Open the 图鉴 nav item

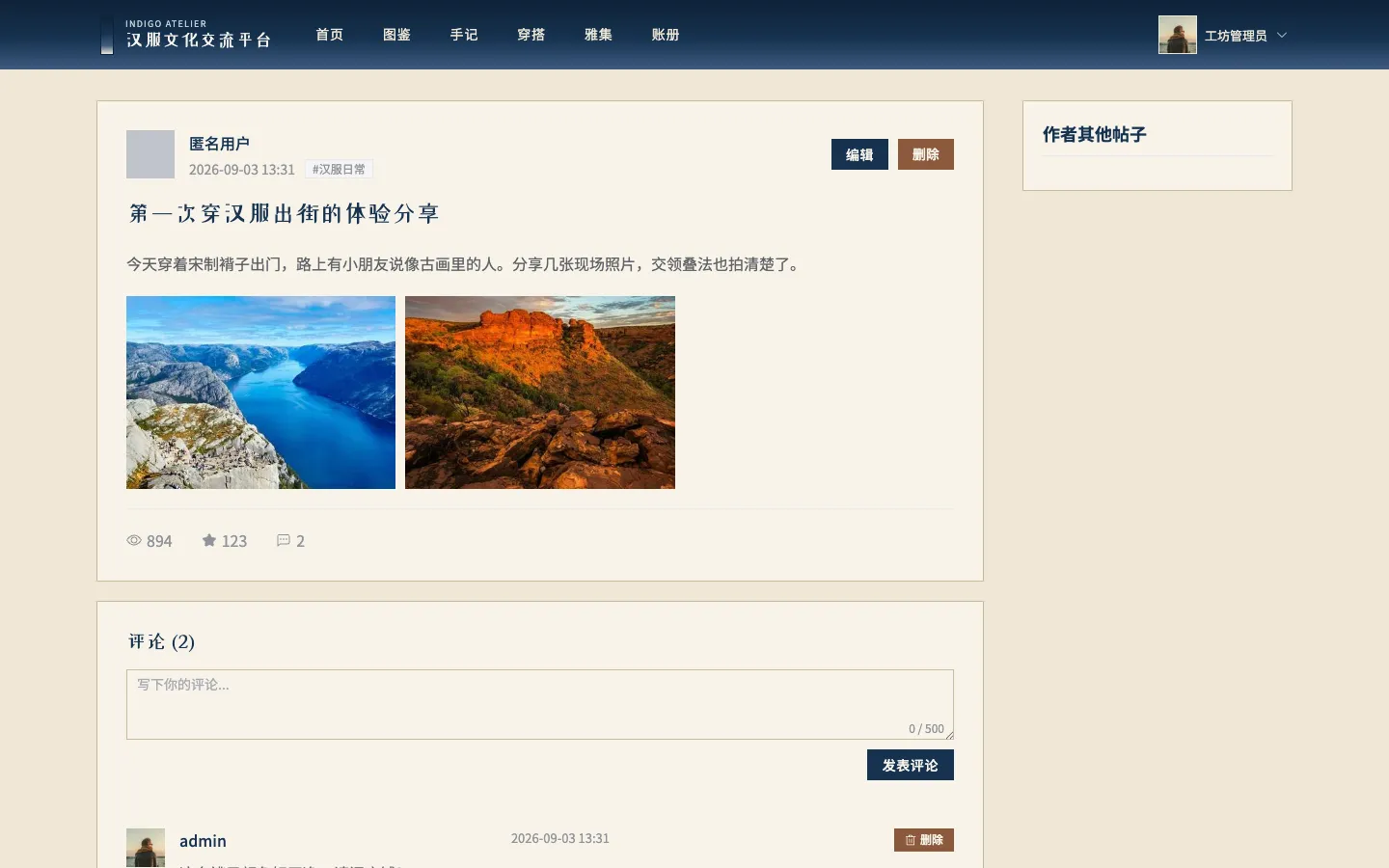396,35
